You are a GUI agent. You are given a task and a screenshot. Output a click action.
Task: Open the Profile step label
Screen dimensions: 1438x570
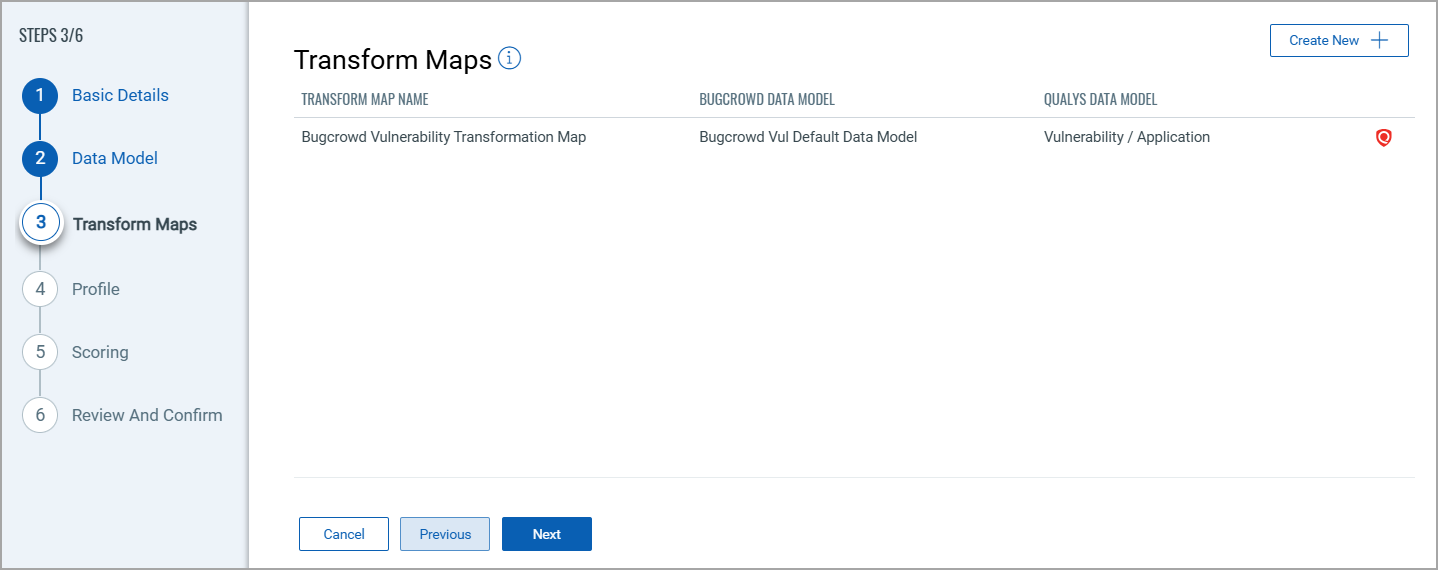96,289
